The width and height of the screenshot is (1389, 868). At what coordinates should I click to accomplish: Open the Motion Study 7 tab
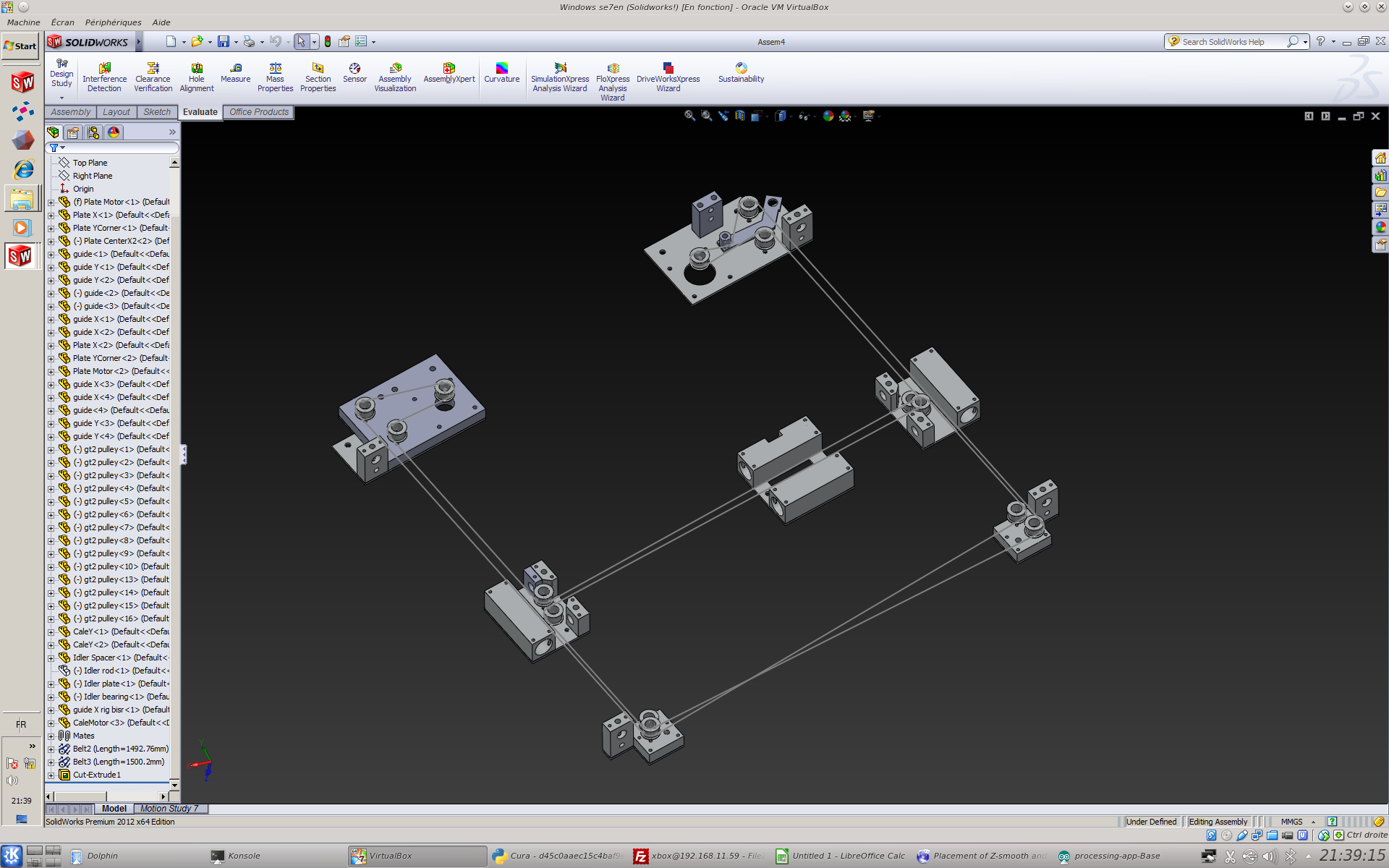tap(169, 809)
